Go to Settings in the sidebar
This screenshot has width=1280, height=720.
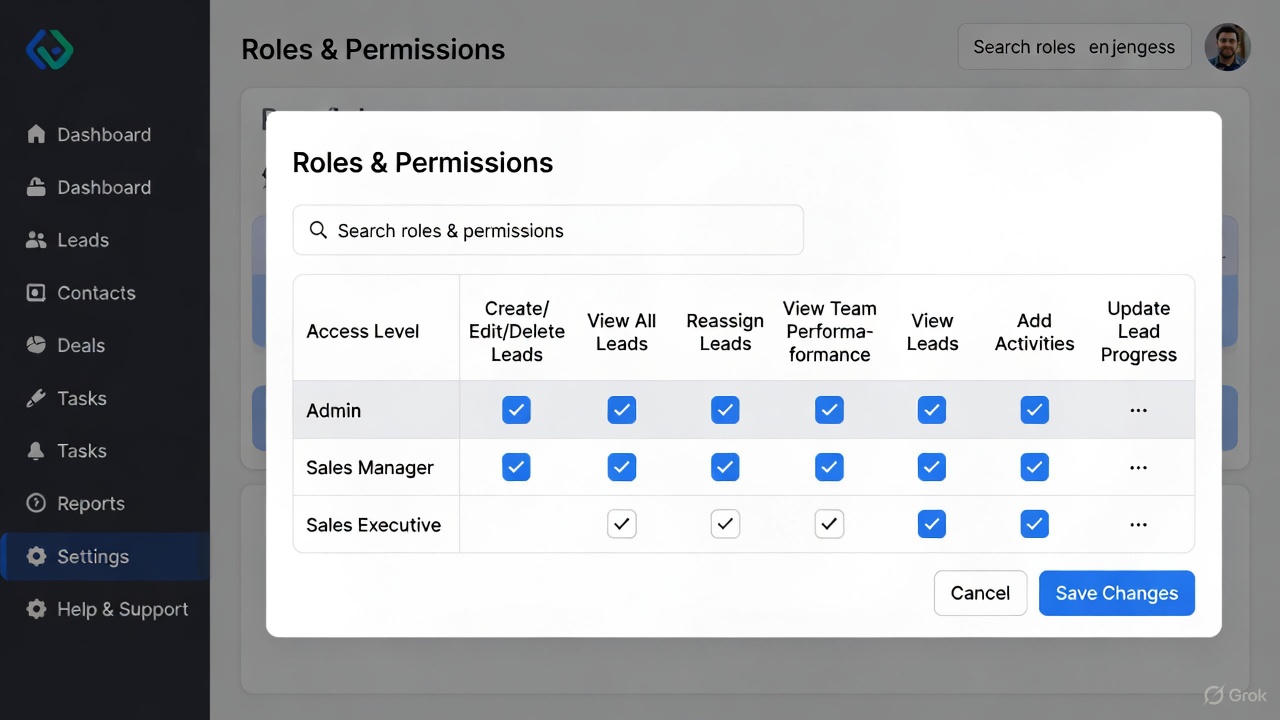93,556
